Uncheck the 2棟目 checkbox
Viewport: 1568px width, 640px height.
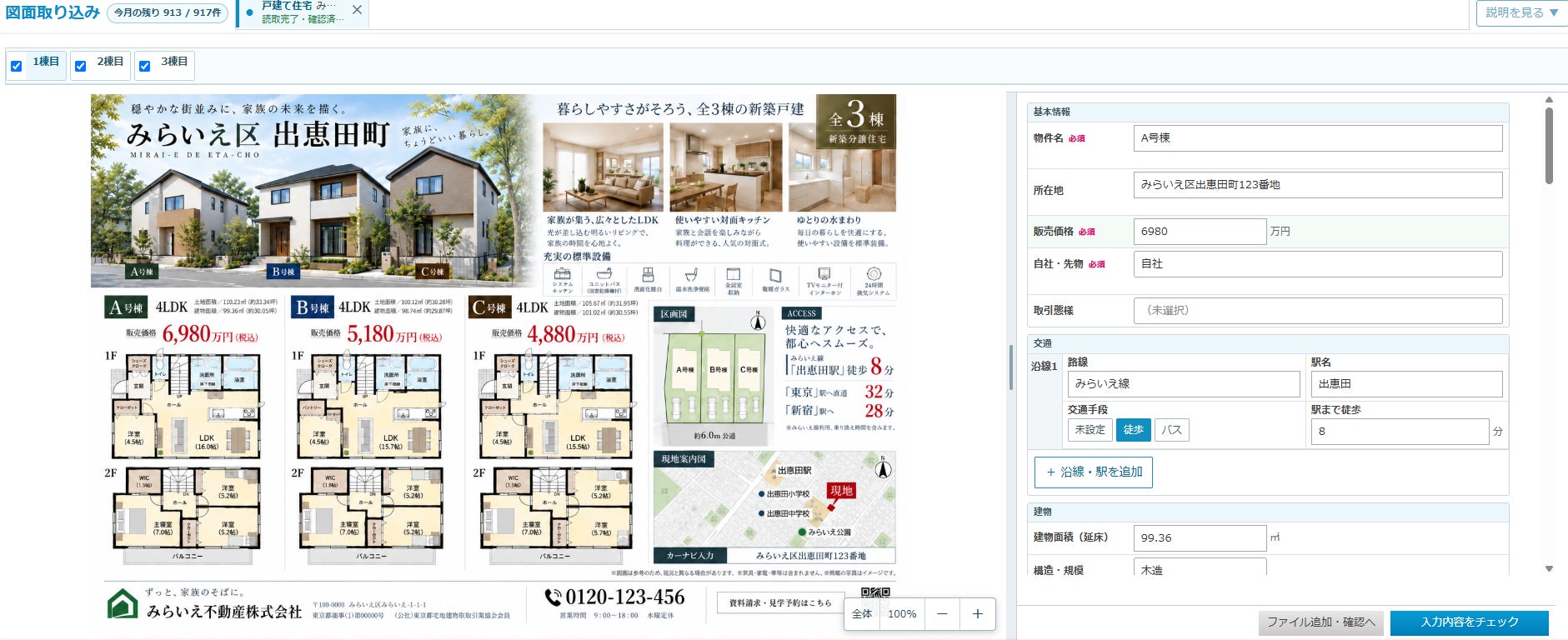coord(81,66)
